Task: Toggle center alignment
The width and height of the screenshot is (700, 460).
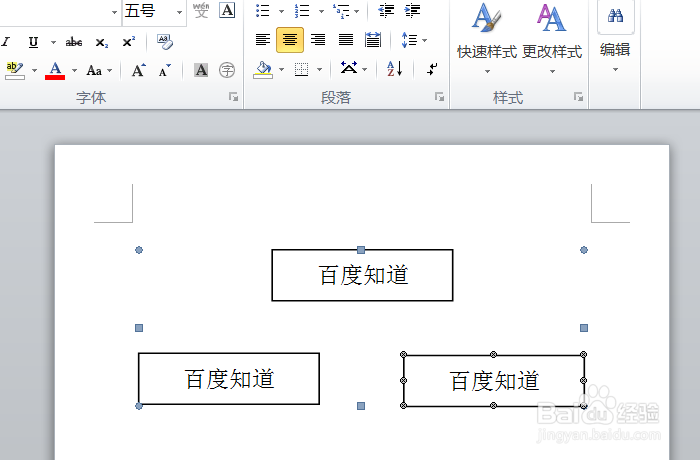Action: click(x=290, y=40)
